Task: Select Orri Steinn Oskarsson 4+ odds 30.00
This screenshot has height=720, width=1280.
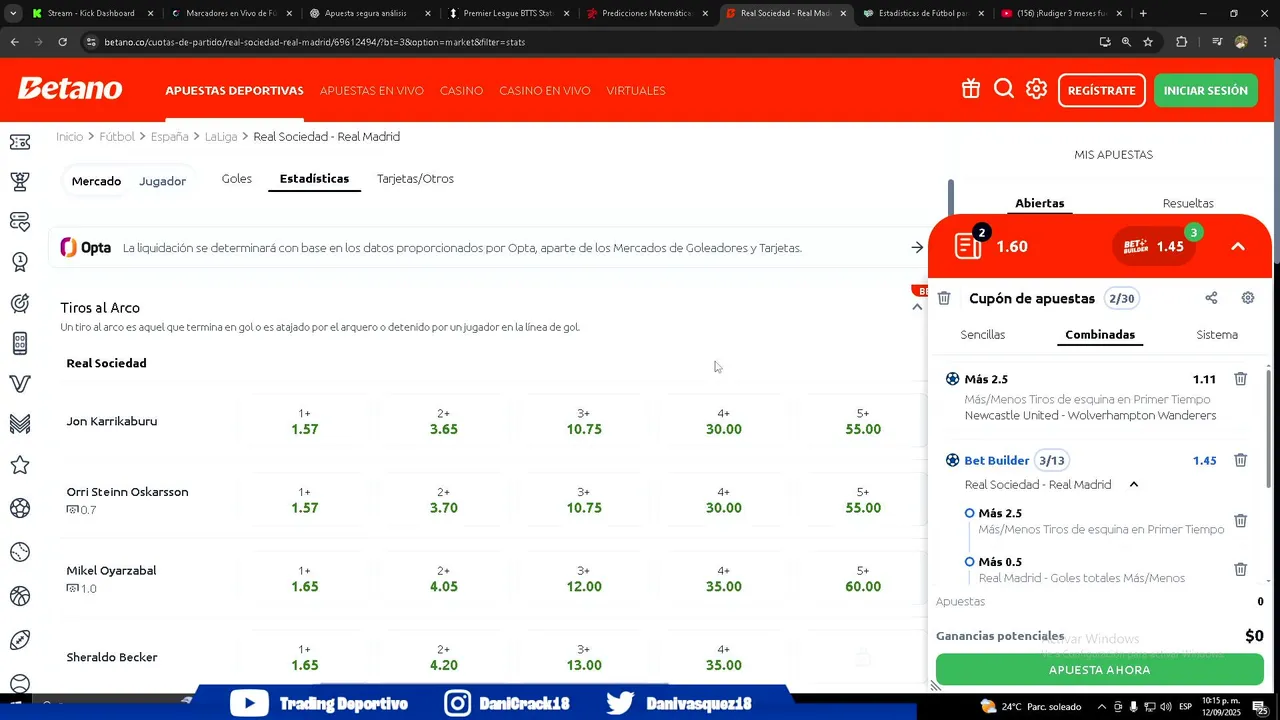Action: point(723,500)
